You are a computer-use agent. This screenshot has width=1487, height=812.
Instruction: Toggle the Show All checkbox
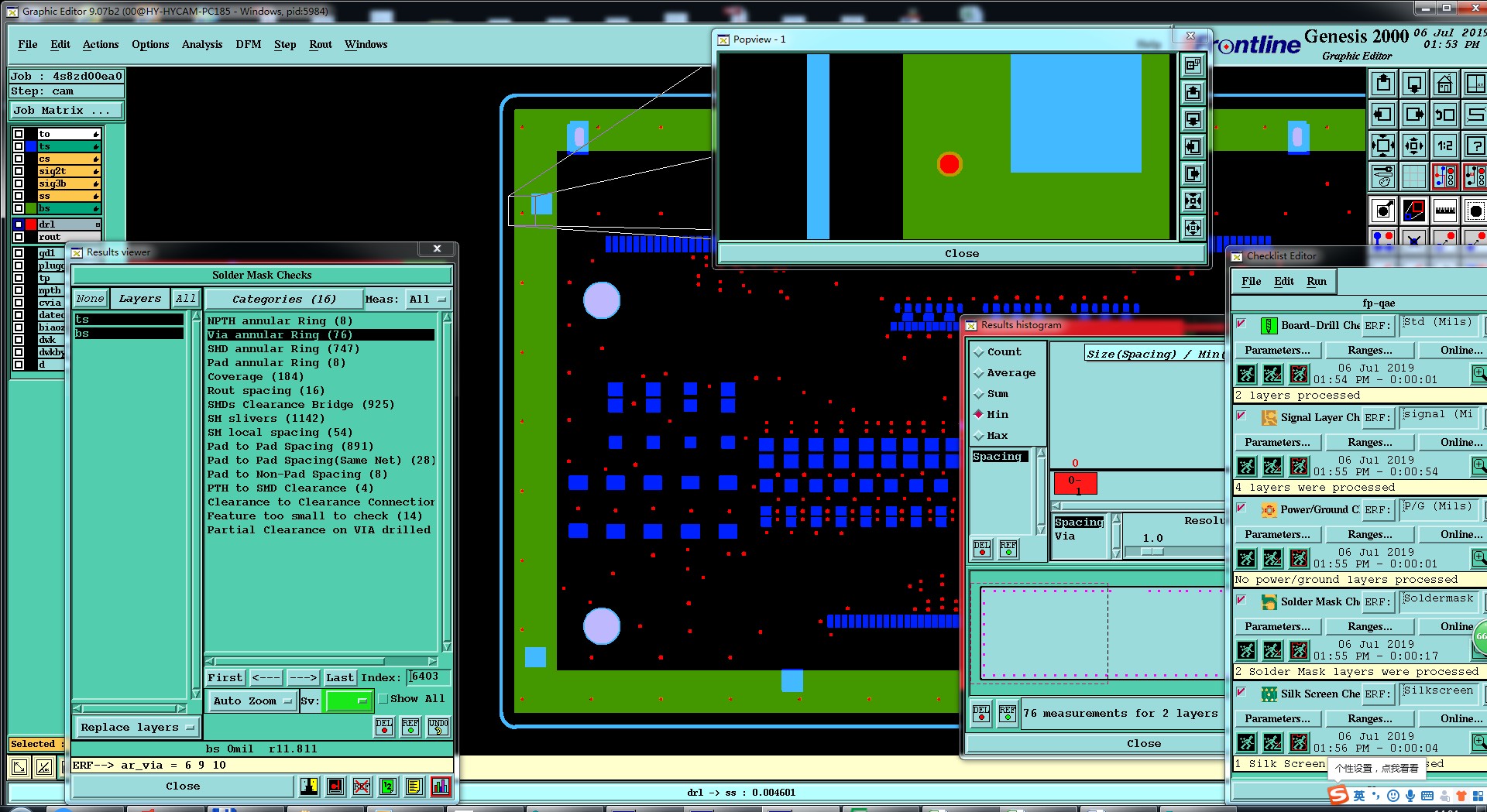click(383, 698)
